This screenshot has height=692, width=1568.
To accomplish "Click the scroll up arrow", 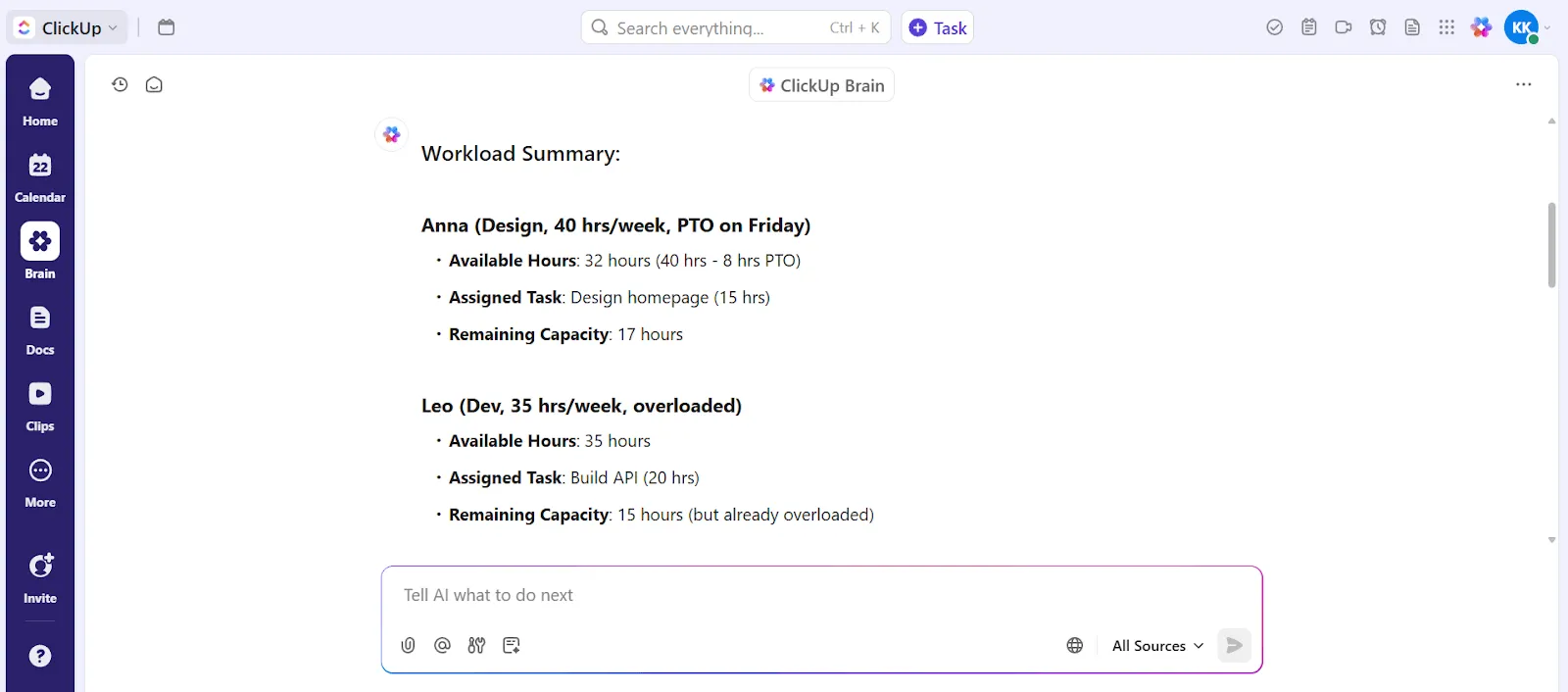I will (x=1551, y=122).
